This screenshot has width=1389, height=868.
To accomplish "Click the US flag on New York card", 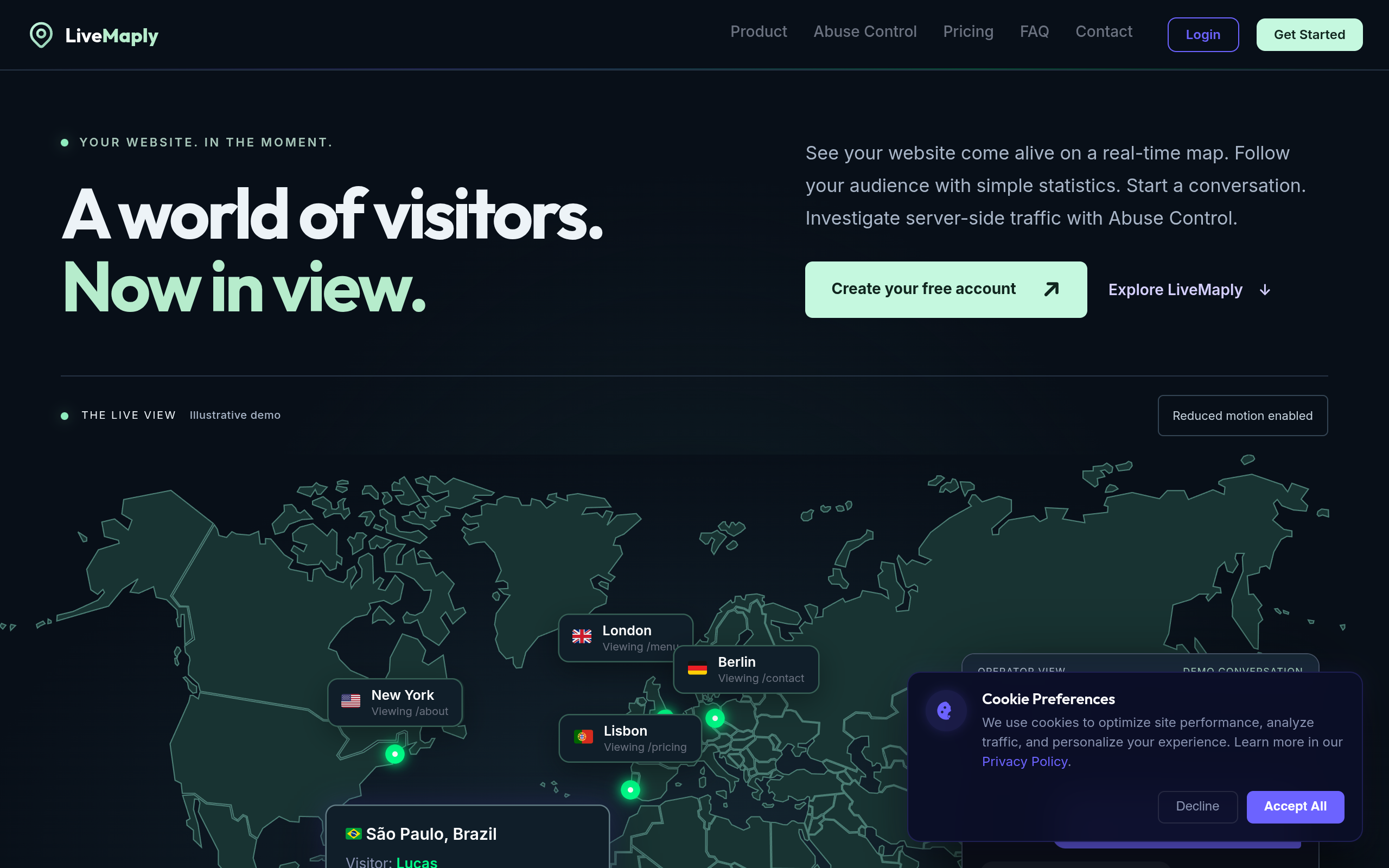I will (x=350, y=701).
